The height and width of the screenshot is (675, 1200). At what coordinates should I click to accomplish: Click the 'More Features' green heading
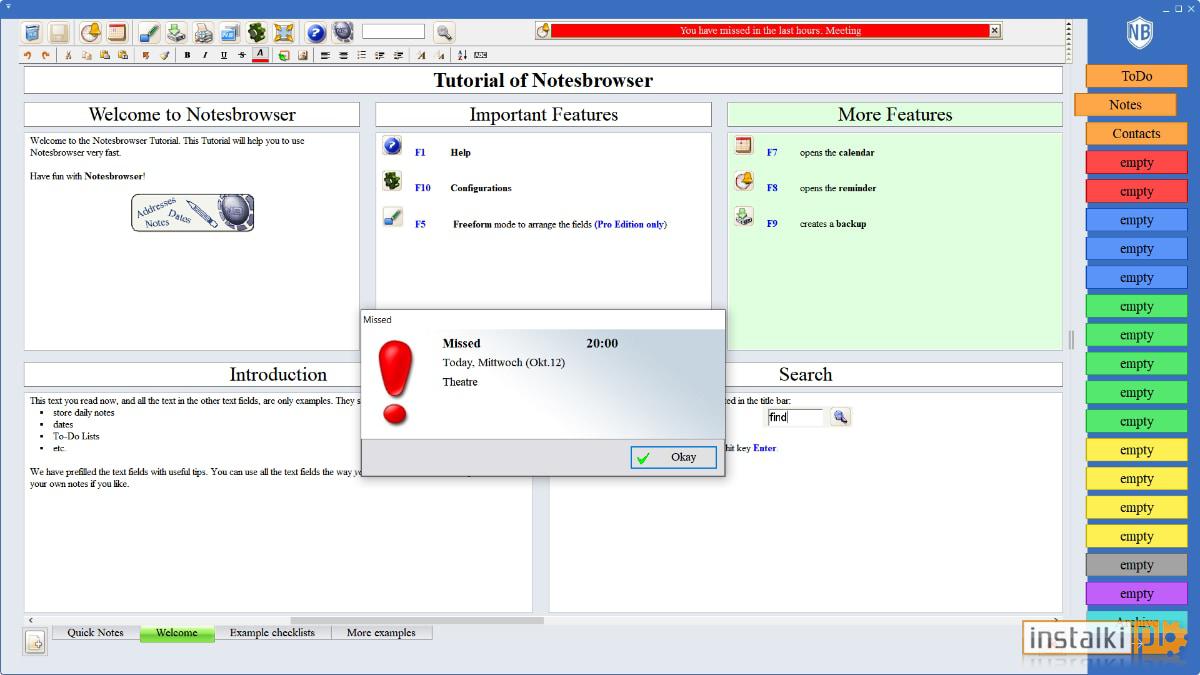coord(894,115)
